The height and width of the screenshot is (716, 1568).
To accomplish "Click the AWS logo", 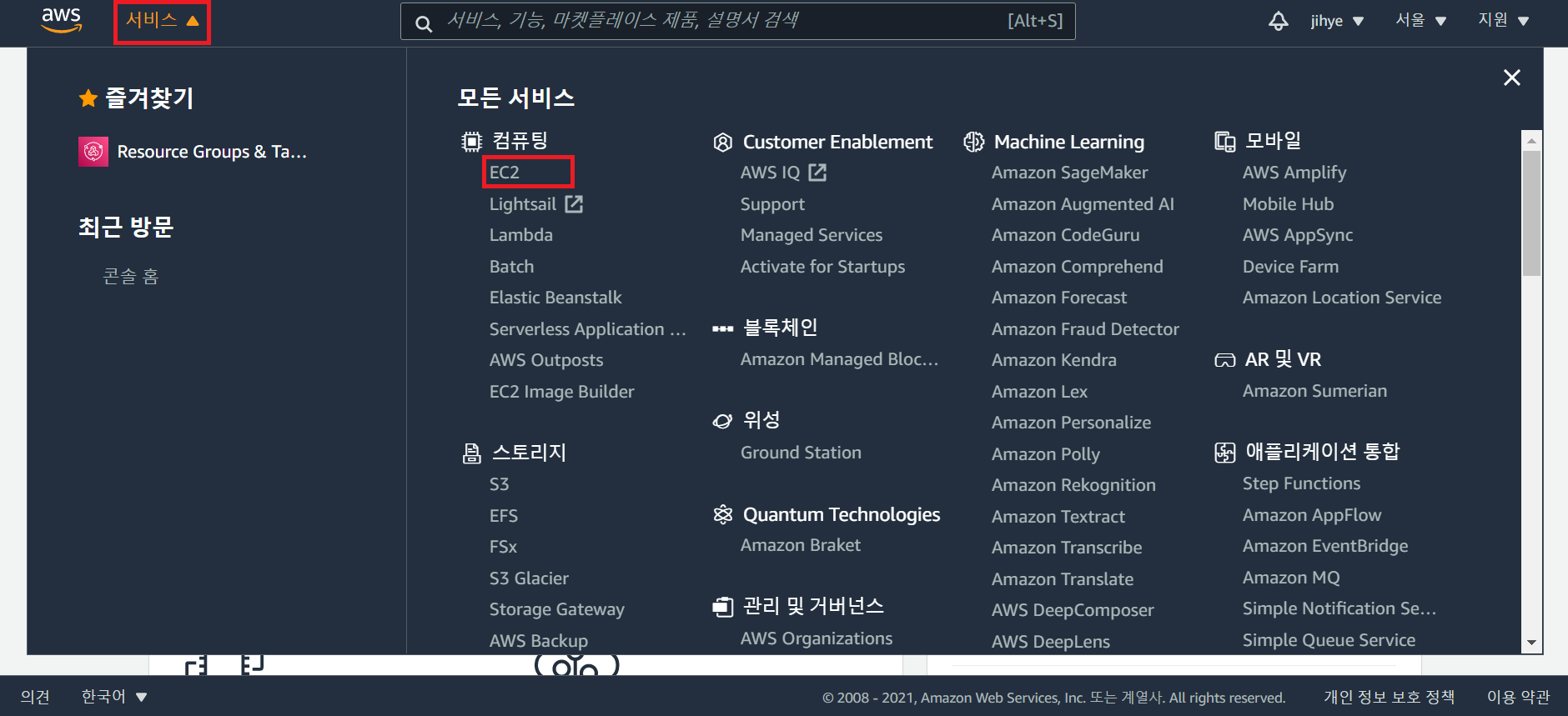I will click(62, 20).
